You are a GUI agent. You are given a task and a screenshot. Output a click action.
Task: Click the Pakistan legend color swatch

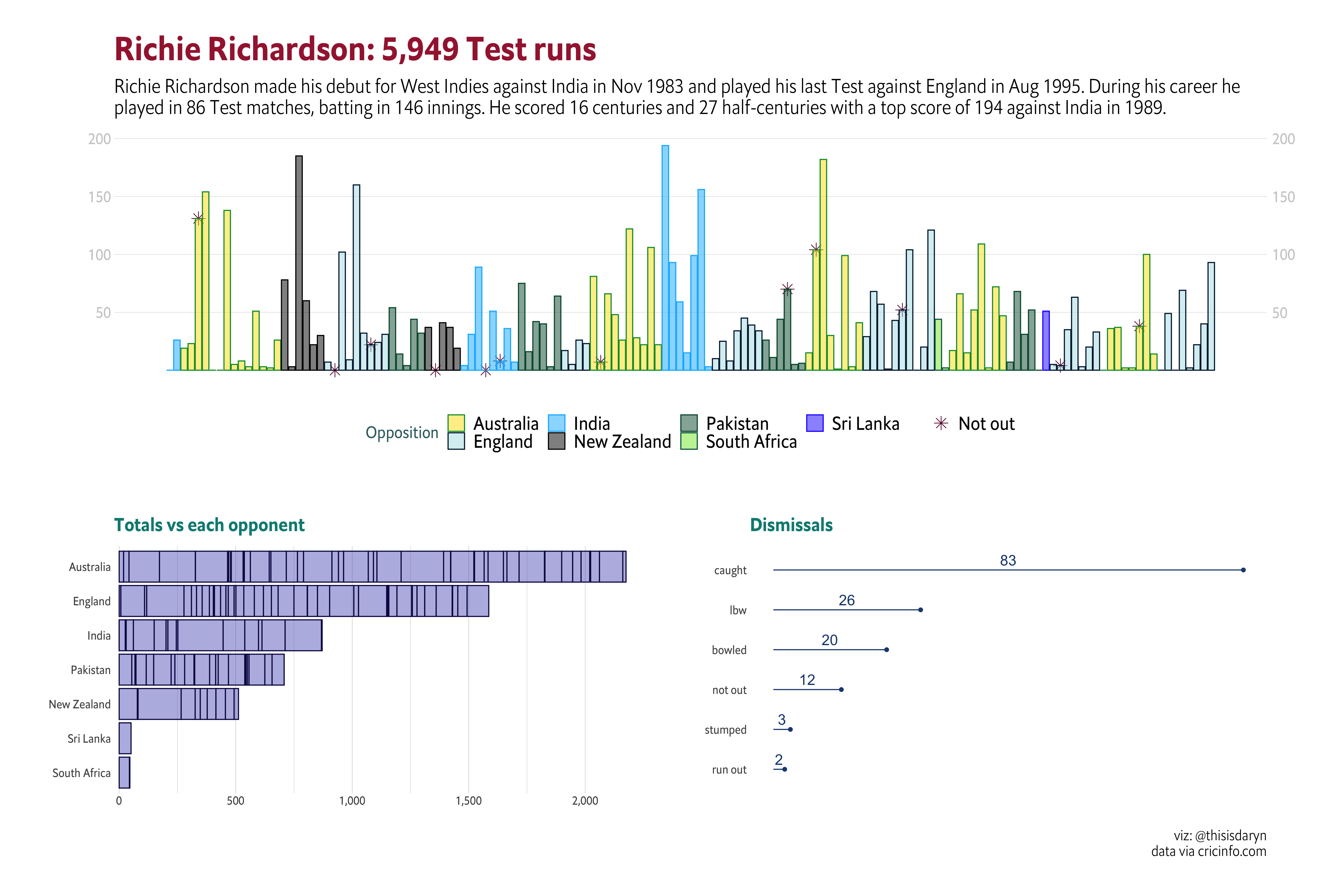[689, 423]
